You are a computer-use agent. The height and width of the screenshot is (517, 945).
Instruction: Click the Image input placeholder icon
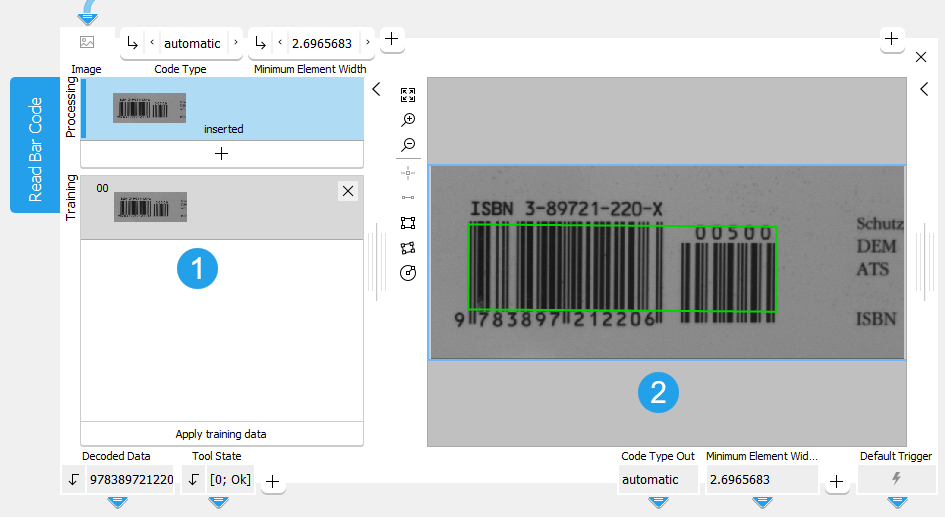tap(87, 43)
